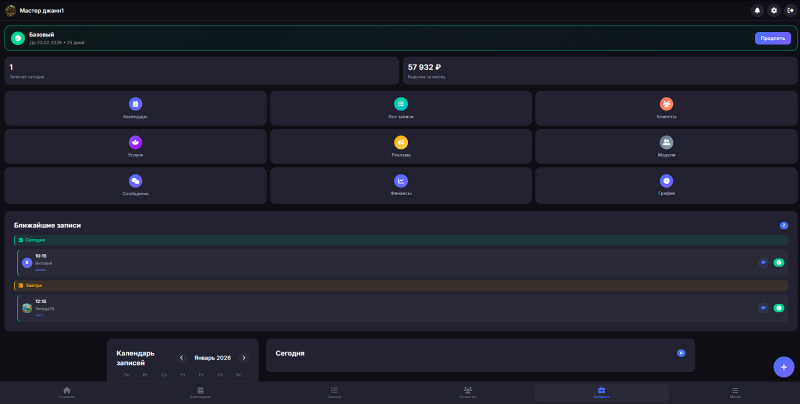Click the floating plus add button
The image size is (800, 404).
(784, 367)
